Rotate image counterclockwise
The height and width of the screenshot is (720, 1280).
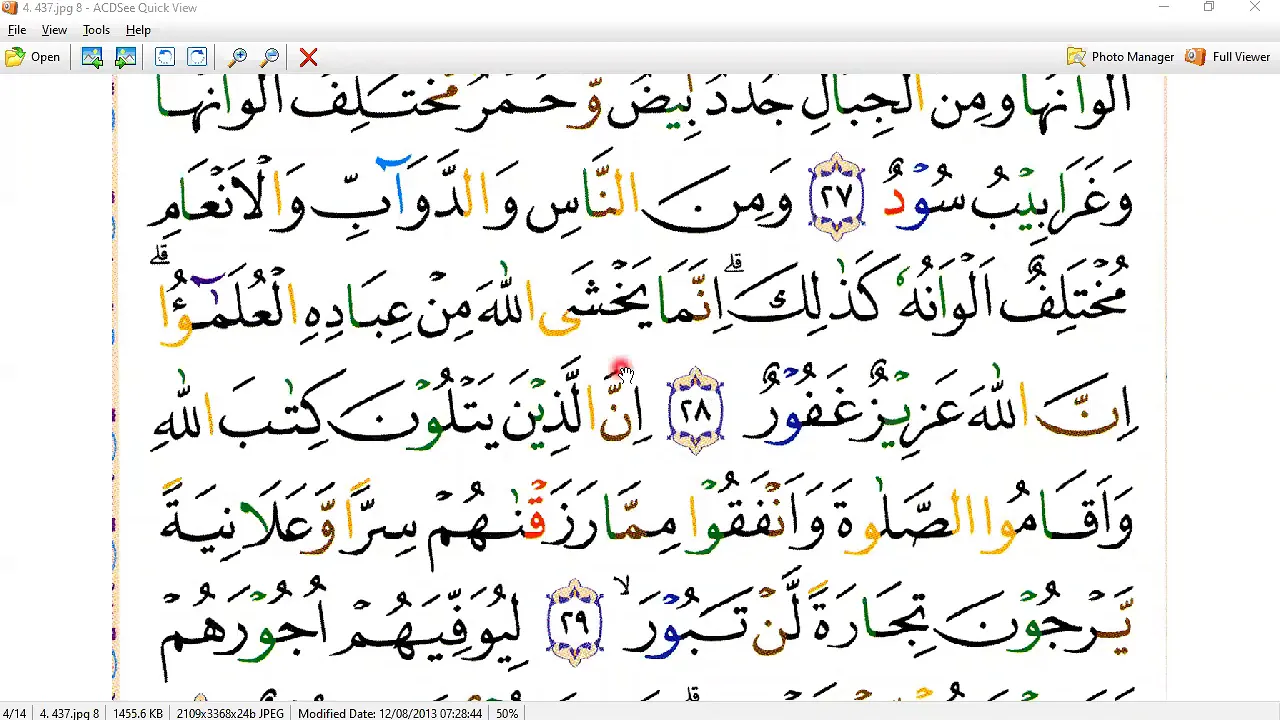tap(165, 57)
